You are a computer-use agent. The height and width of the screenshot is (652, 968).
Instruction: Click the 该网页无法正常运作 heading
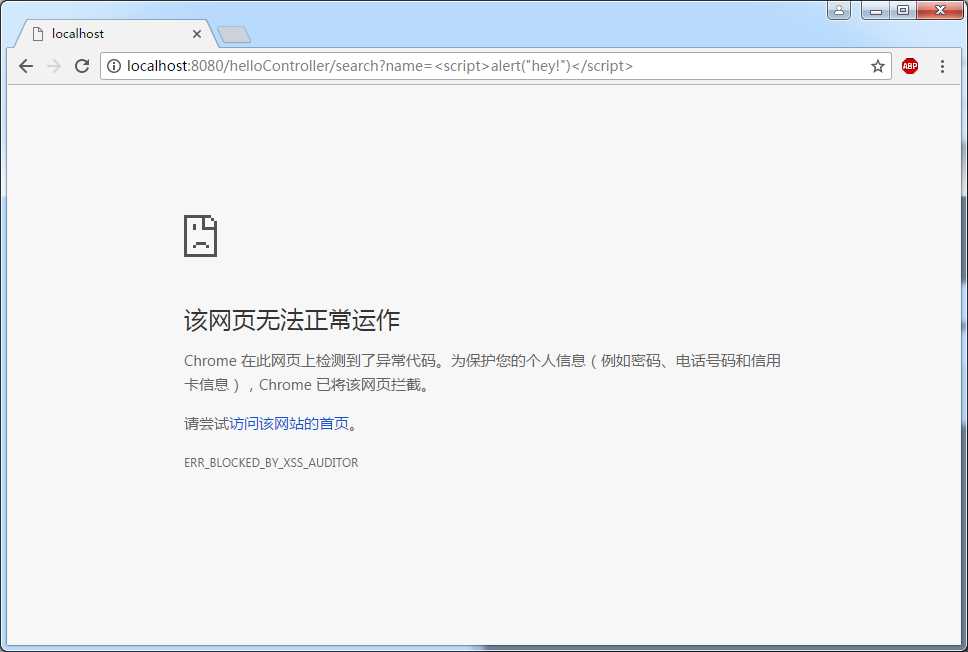pyautogui.click(x=292, y=320)
